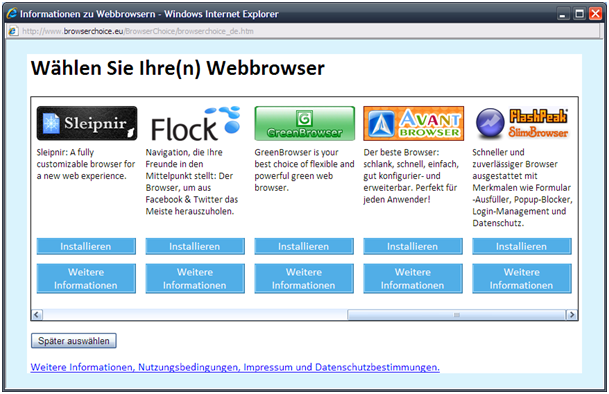Click the Sleipnir description text

pyautogui.click(x=86, y=164)
